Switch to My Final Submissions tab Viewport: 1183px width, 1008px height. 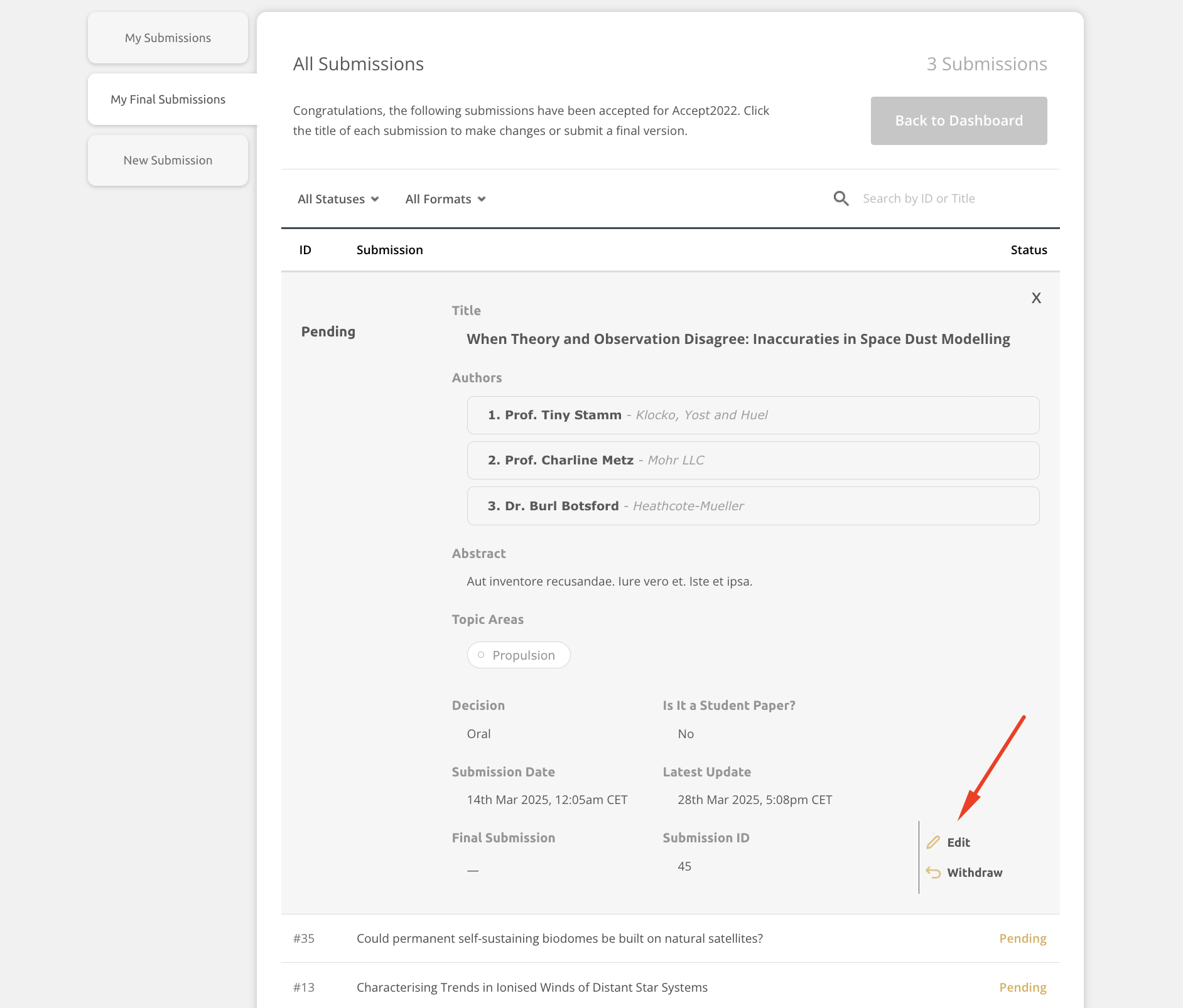coord(168,99)
